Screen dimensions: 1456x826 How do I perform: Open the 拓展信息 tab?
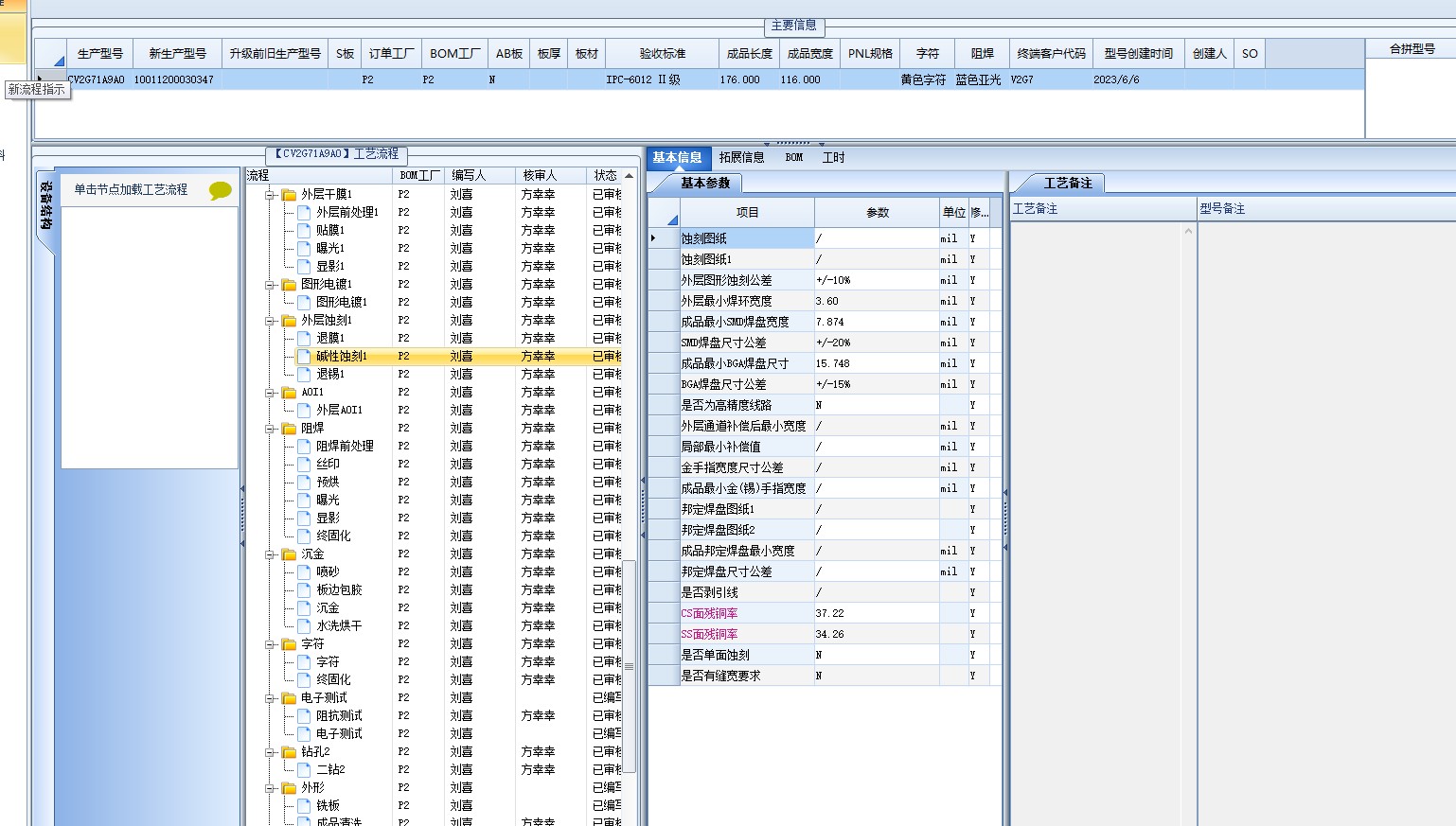(x=741, y=158)
